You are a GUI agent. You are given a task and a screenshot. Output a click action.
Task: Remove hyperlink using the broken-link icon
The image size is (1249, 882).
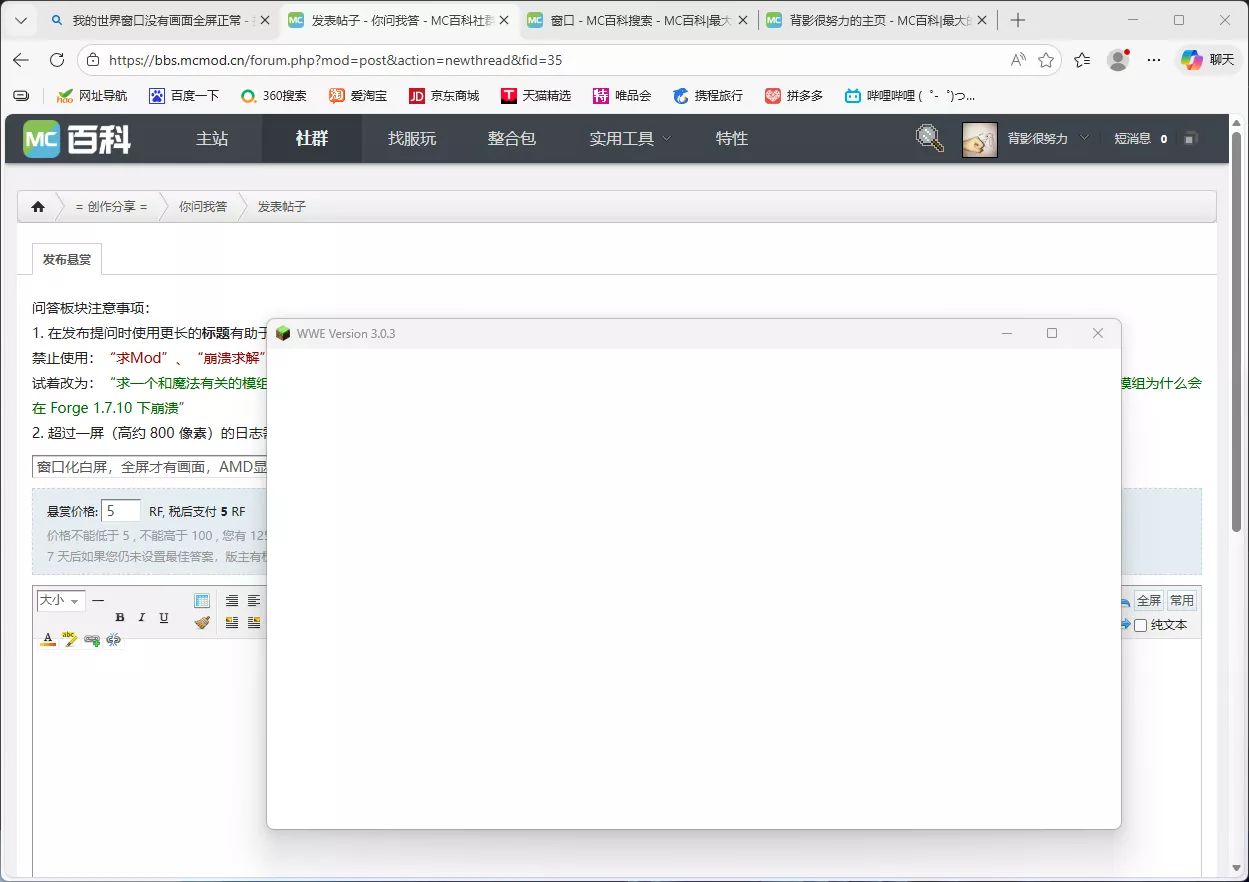pos(113,639)
